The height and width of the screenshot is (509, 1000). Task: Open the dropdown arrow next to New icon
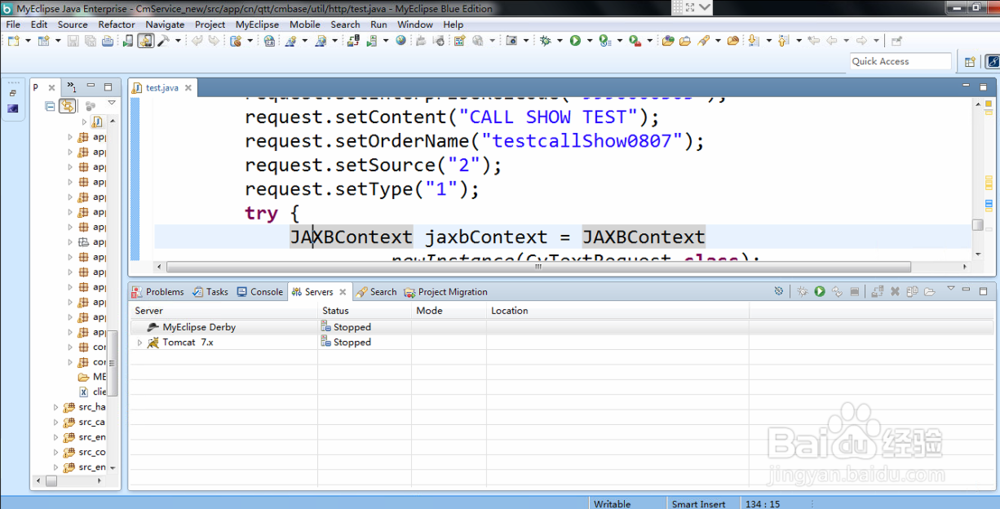[28, 40]
